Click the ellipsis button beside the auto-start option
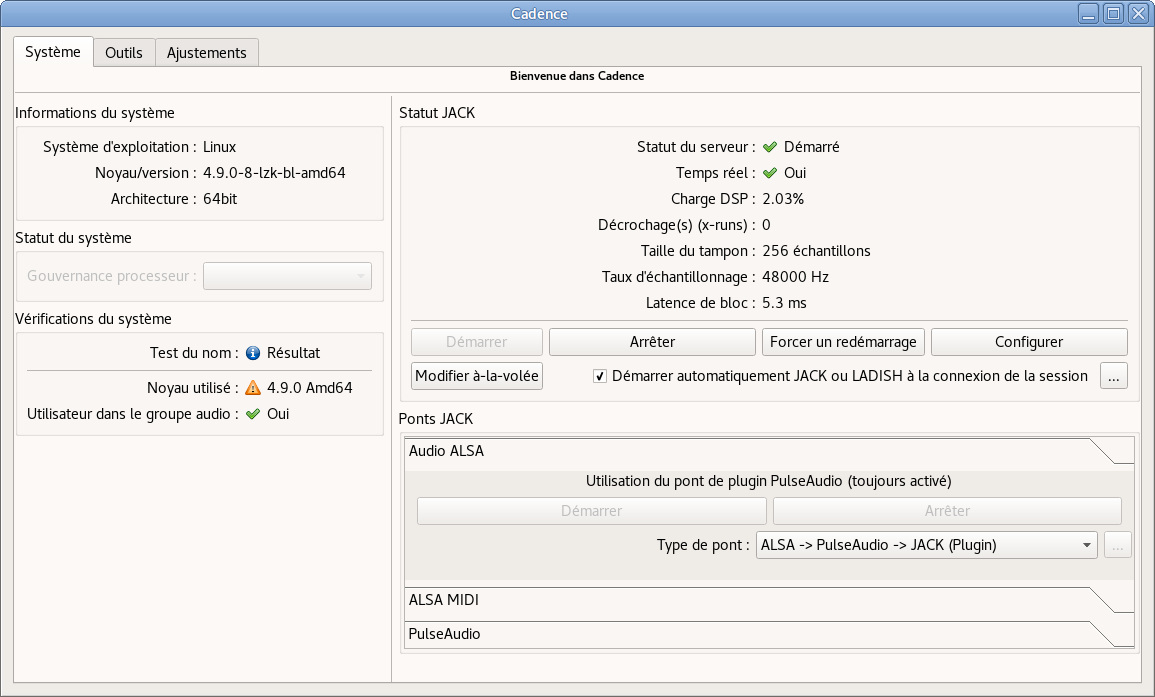The height and width of the screenshot is (697, 1155). (1114, 376)
